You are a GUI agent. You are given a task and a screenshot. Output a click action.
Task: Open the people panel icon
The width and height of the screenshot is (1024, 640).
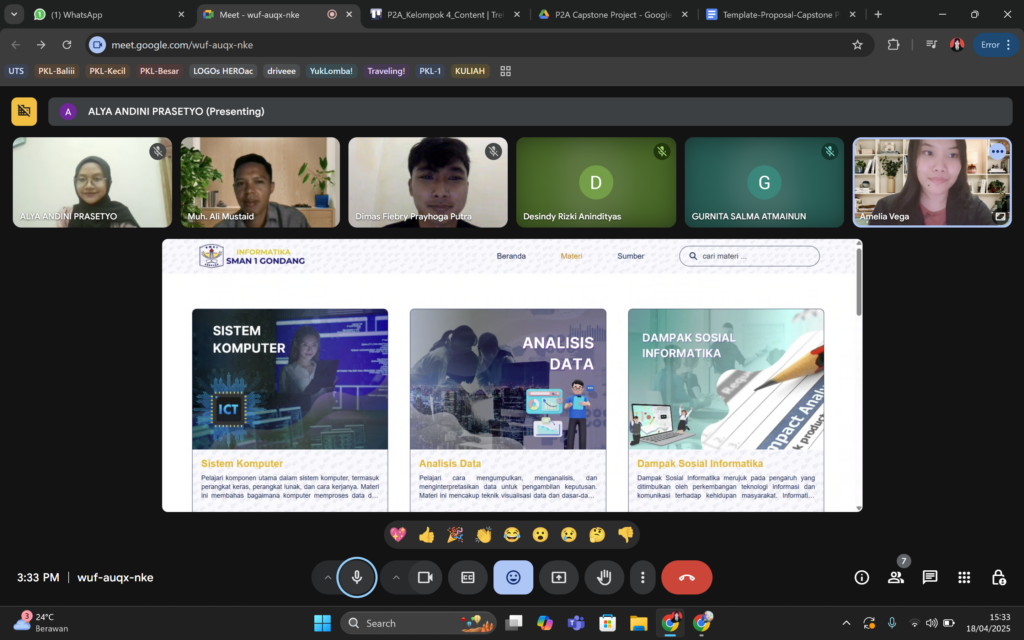[895, 577]
